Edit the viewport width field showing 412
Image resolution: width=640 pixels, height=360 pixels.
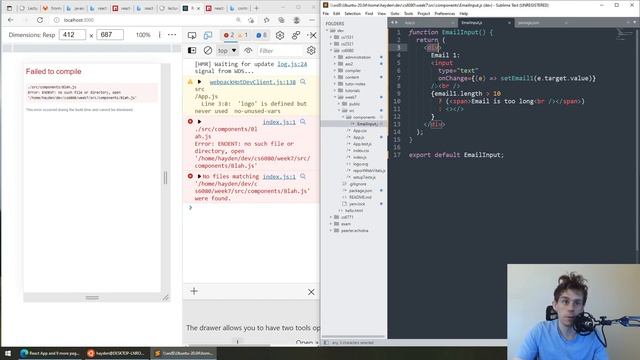click(72, 35)
